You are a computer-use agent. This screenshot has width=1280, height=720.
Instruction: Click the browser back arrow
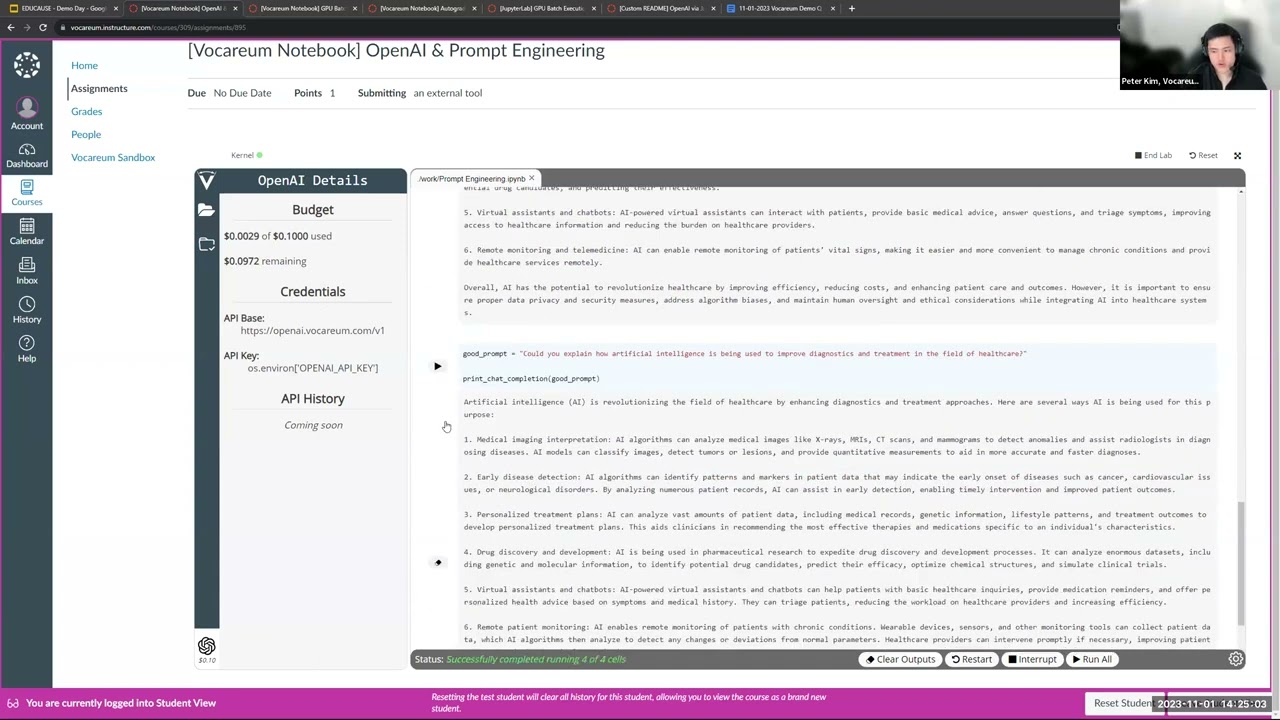click(11, 27)
